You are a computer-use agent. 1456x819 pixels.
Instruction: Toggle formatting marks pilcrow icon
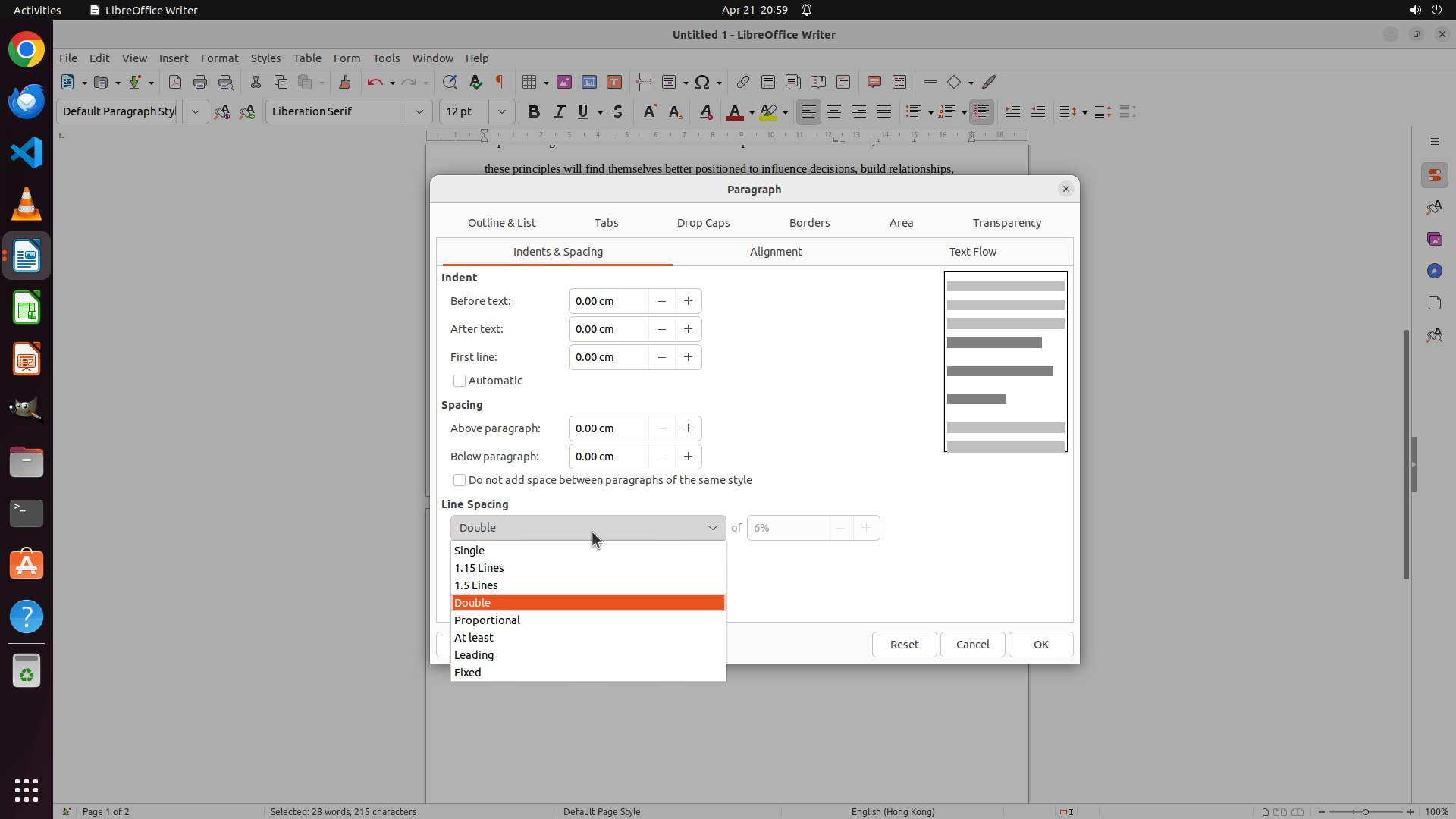click(500, 82)
